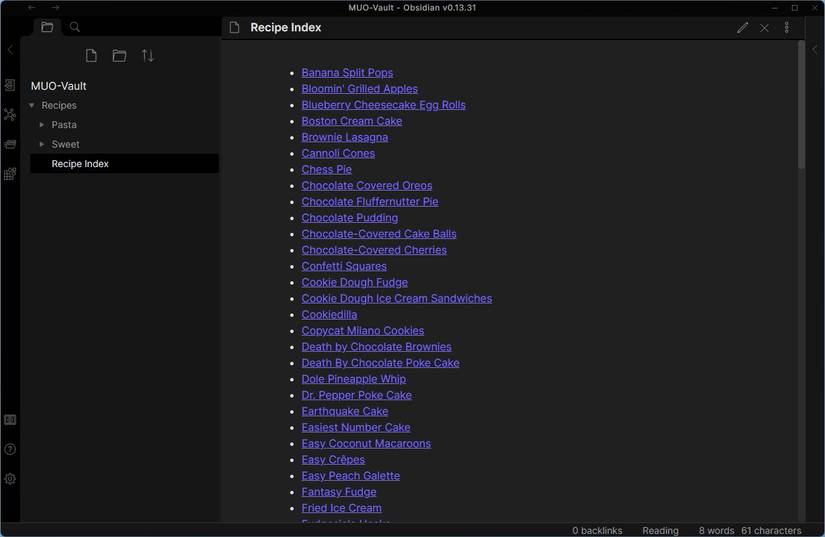Expand the Pasta folder
Image resolution: width=825 pixels, height=537 pixels.
42,125
